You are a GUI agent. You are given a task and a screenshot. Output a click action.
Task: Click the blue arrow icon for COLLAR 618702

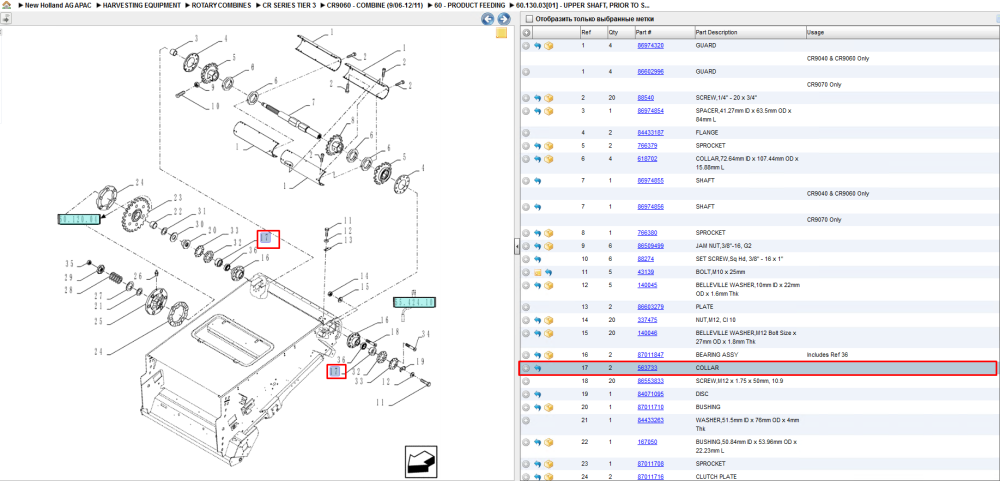coord(538,159)
